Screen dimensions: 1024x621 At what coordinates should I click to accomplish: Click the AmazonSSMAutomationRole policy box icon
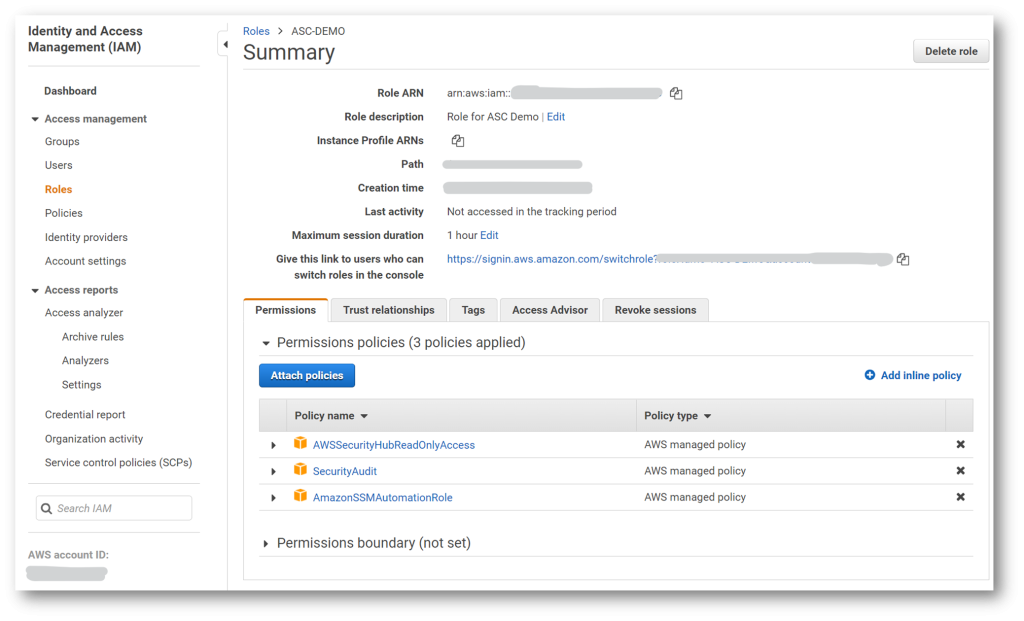pos(300,496)
